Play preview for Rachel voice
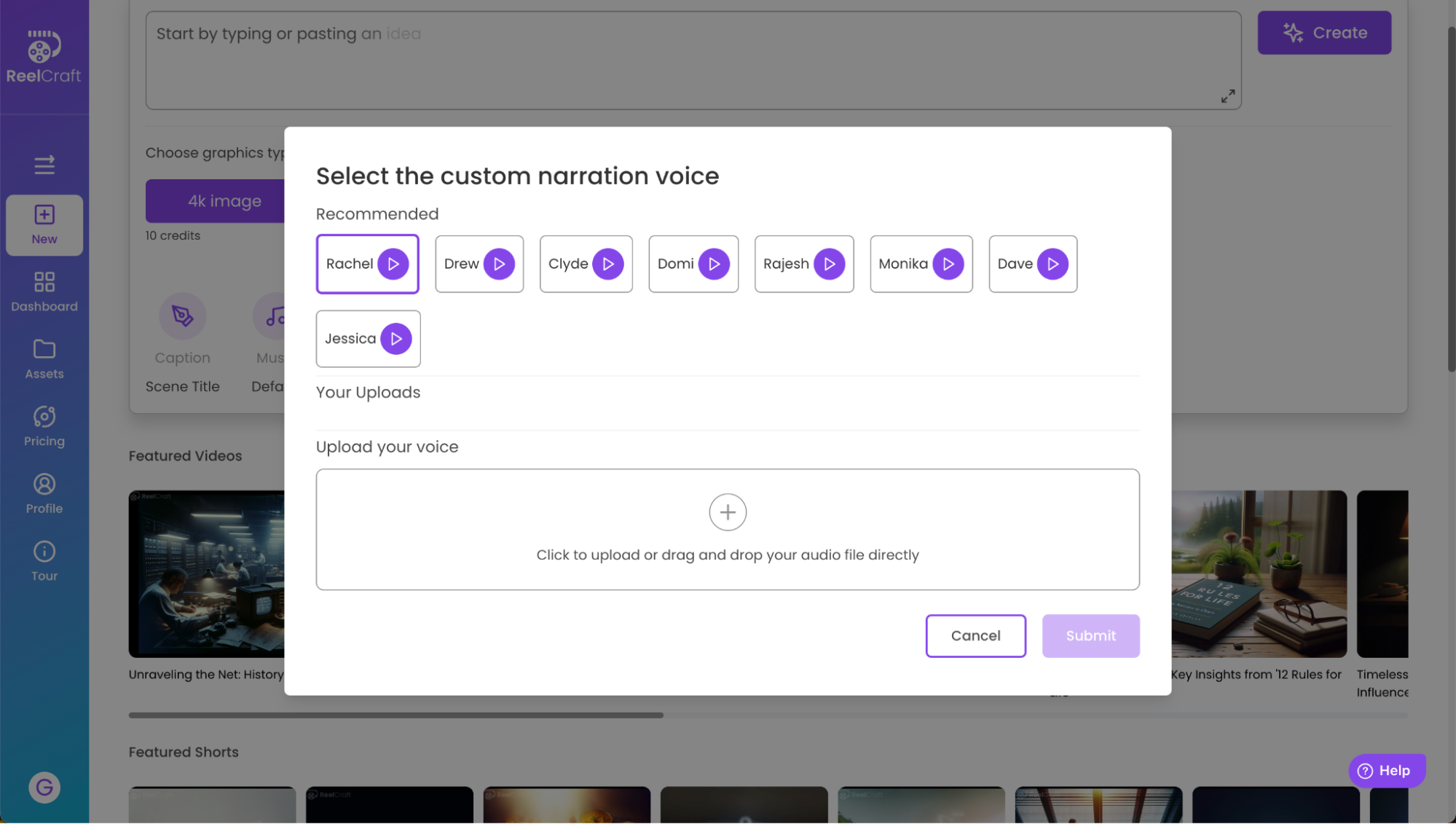1456x824 pixels. [x=392, y=263]
